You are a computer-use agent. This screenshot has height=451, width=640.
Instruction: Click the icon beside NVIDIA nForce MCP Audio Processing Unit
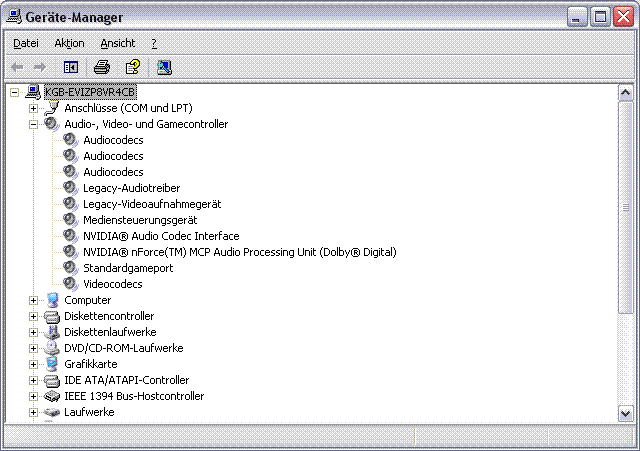(71, 252)
